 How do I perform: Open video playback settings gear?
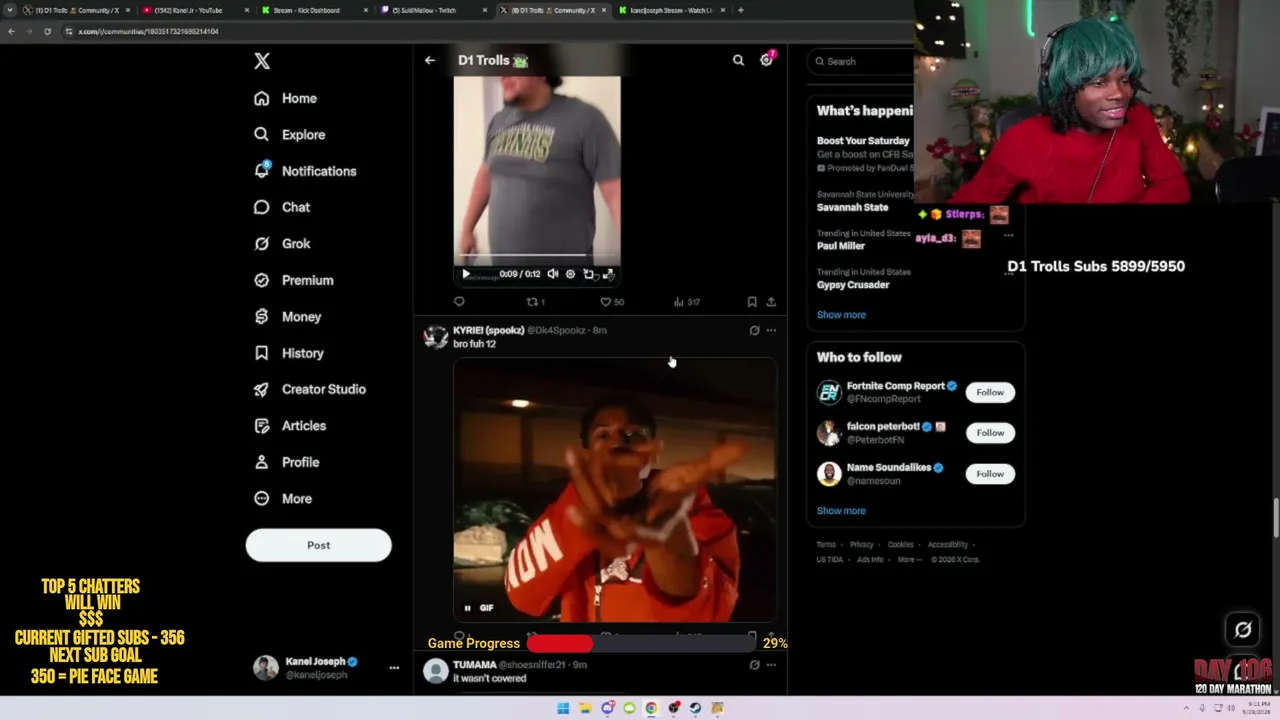click(570, 274)
